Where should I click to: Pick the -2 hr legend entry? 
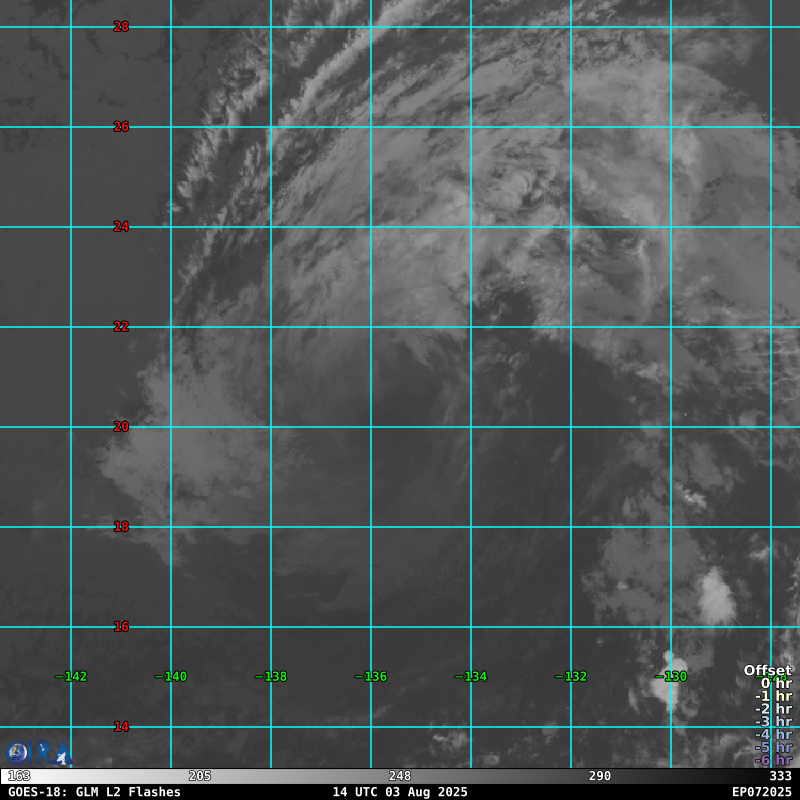pos(773,709)
